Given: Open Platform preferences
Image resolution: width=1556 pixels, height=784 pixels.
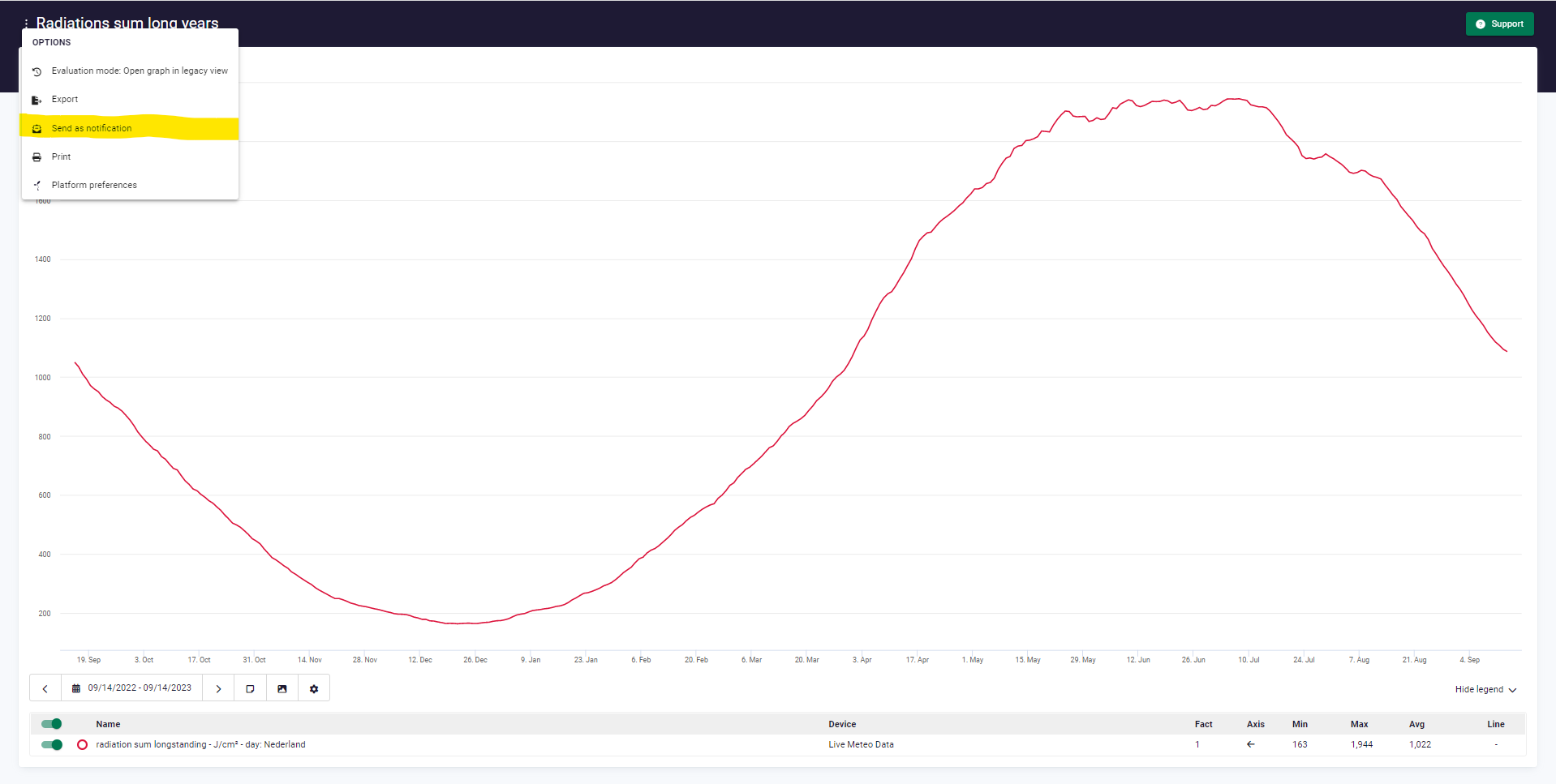Looking at the screenshot, I should pos(94,185).
